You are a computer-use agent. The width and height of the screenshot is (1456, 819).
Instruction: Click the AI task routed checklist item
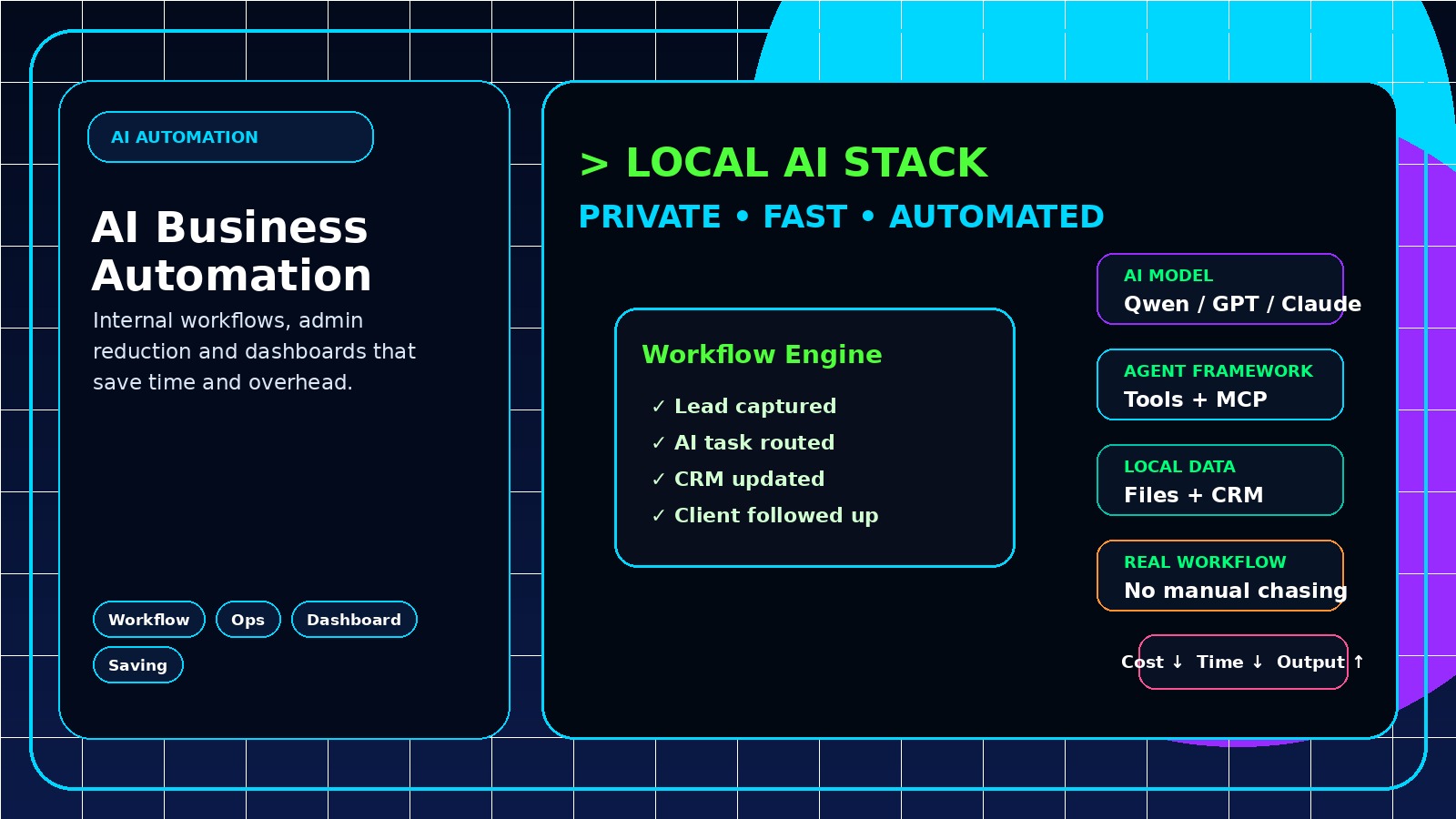(743, 442)
